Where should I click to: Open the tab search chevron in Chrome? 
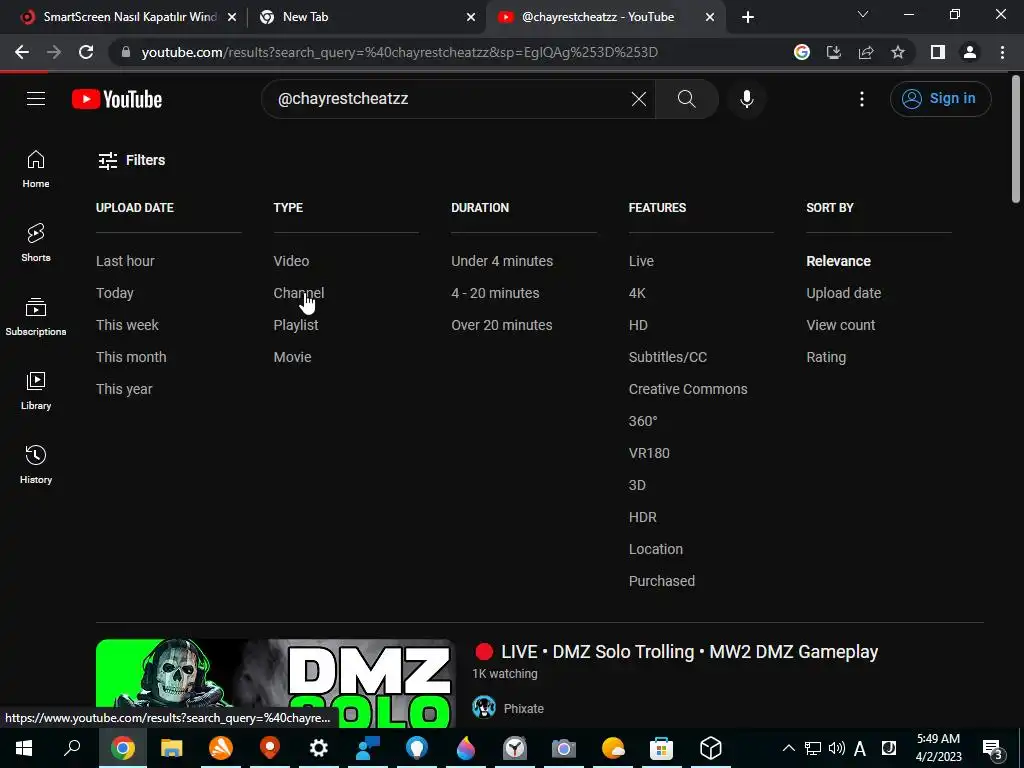pos(863,14)
